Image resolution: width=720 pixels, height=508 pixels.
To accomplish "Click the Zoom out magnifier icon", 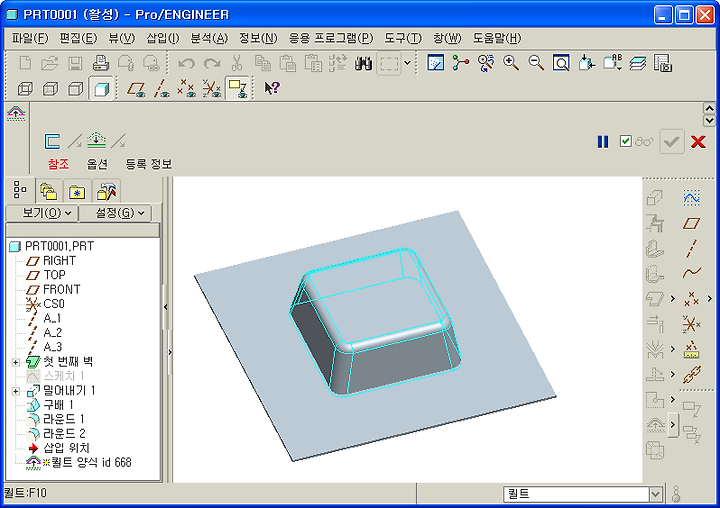I will pos(536,63).
